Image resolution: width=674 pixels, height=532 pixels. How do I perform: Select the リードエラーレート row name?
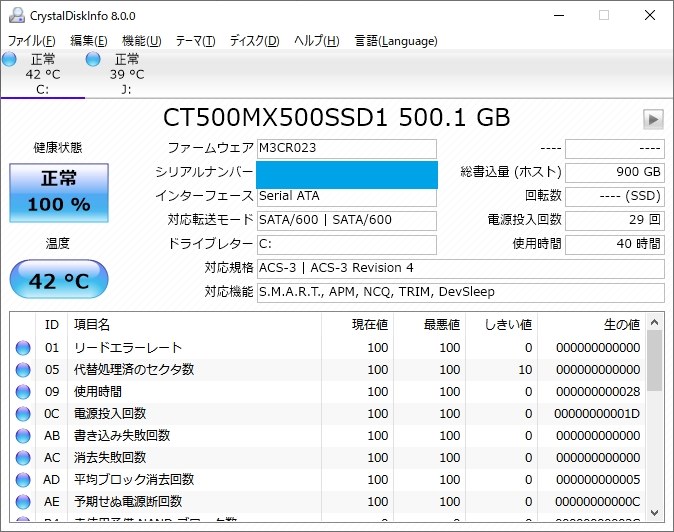128,348
